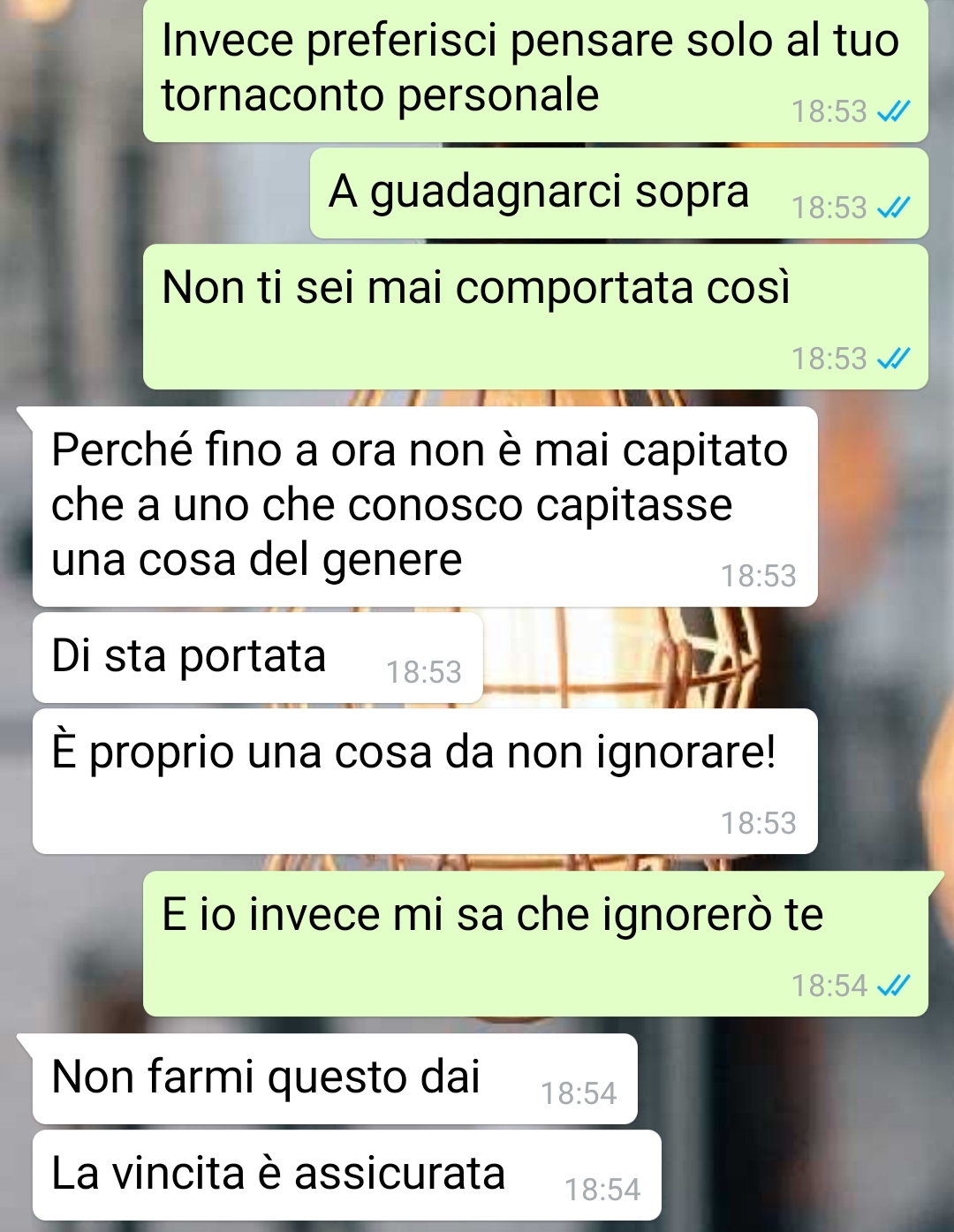Click the 18:53 timestamp on 'Di sta portata'
This screenshot has height=1232, width=954.
point(424,673)
